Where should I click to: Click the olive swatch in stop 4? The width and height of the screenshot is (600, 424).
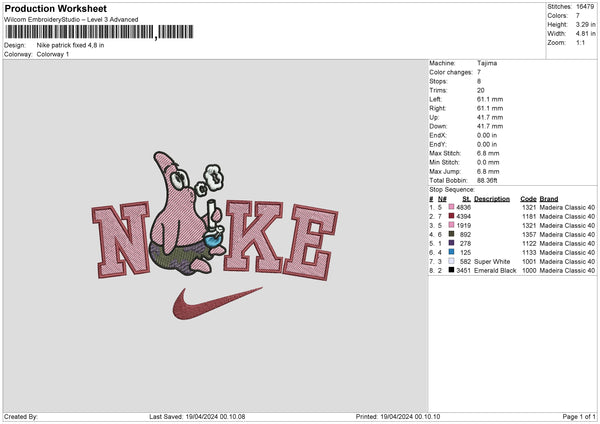451,234
